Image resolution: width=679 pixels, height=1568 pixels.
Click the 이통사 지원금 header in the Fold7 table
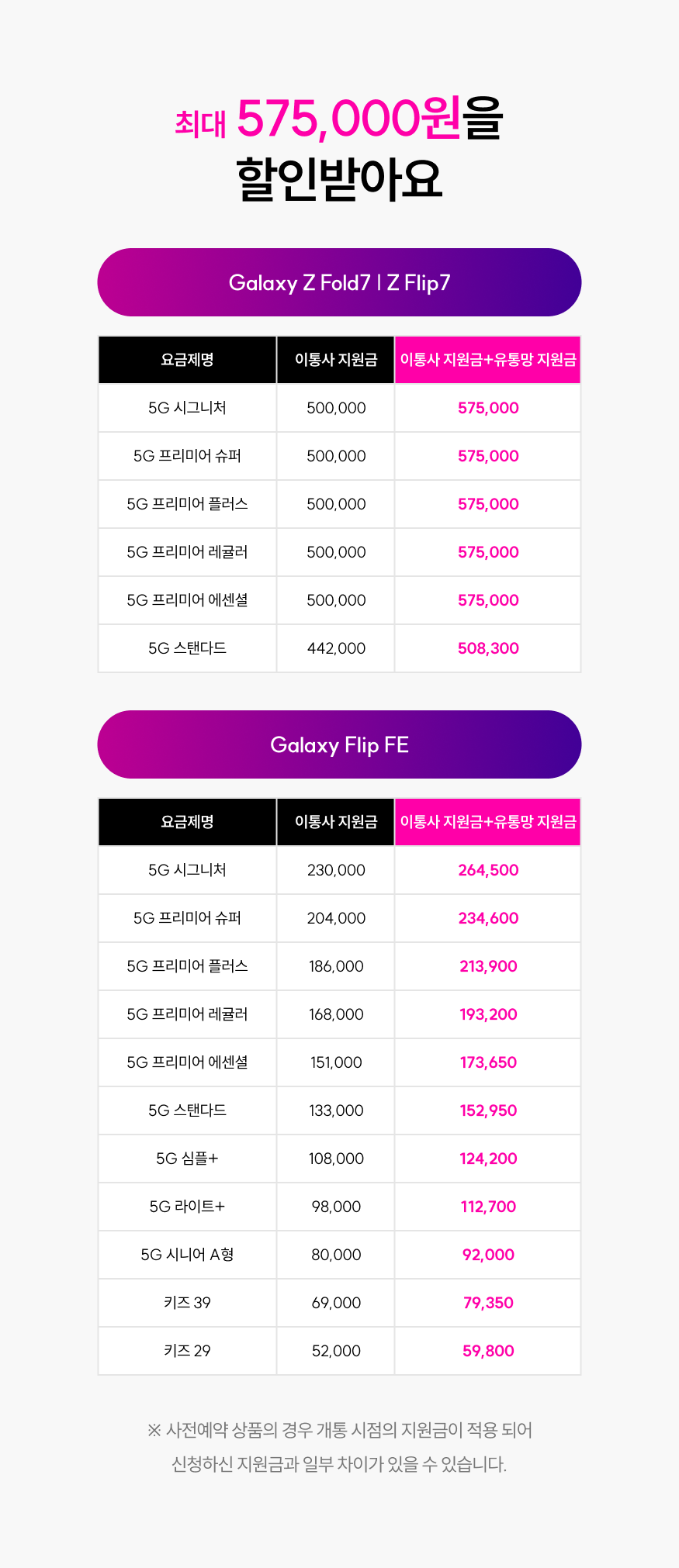(336, 360)
